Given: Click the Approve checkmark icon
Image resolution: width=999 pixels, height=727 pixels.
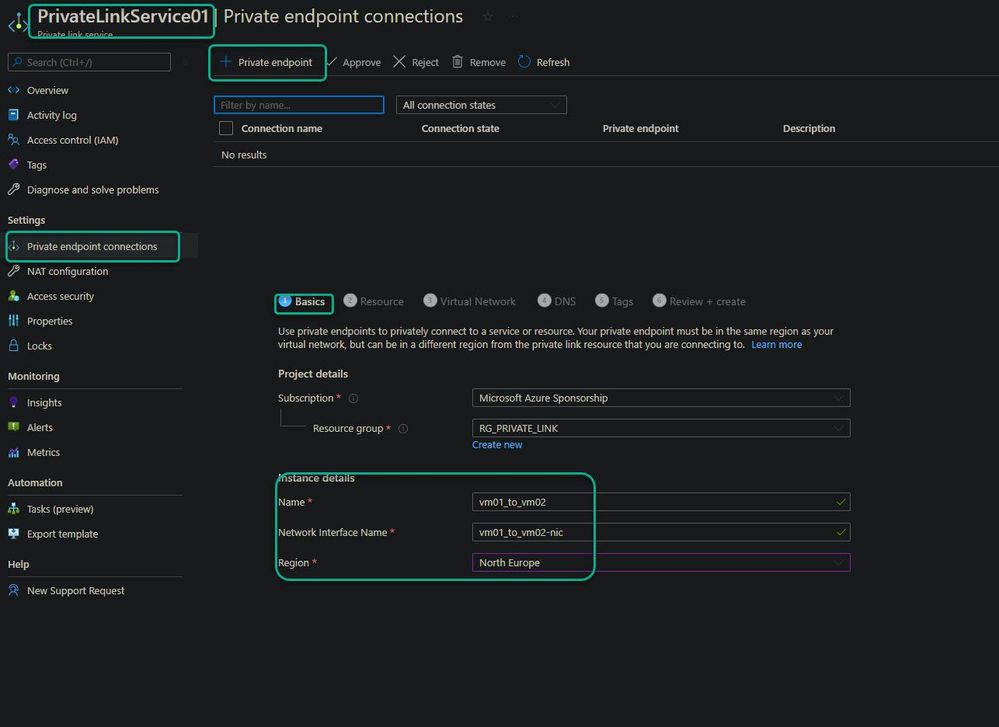Looking at the screenshot, I should coord(331,62).
